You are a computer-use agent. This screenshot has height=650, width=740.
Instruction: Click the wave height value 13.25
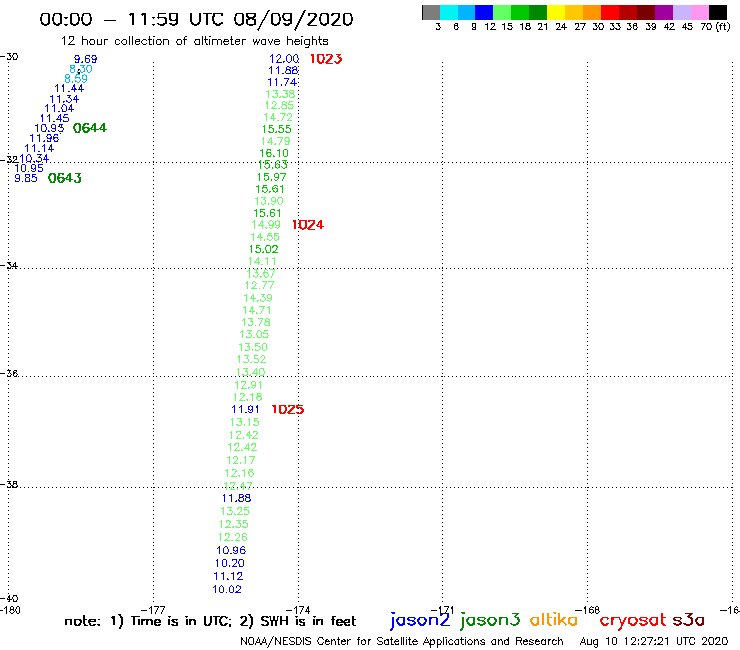(x=235, y=511)
